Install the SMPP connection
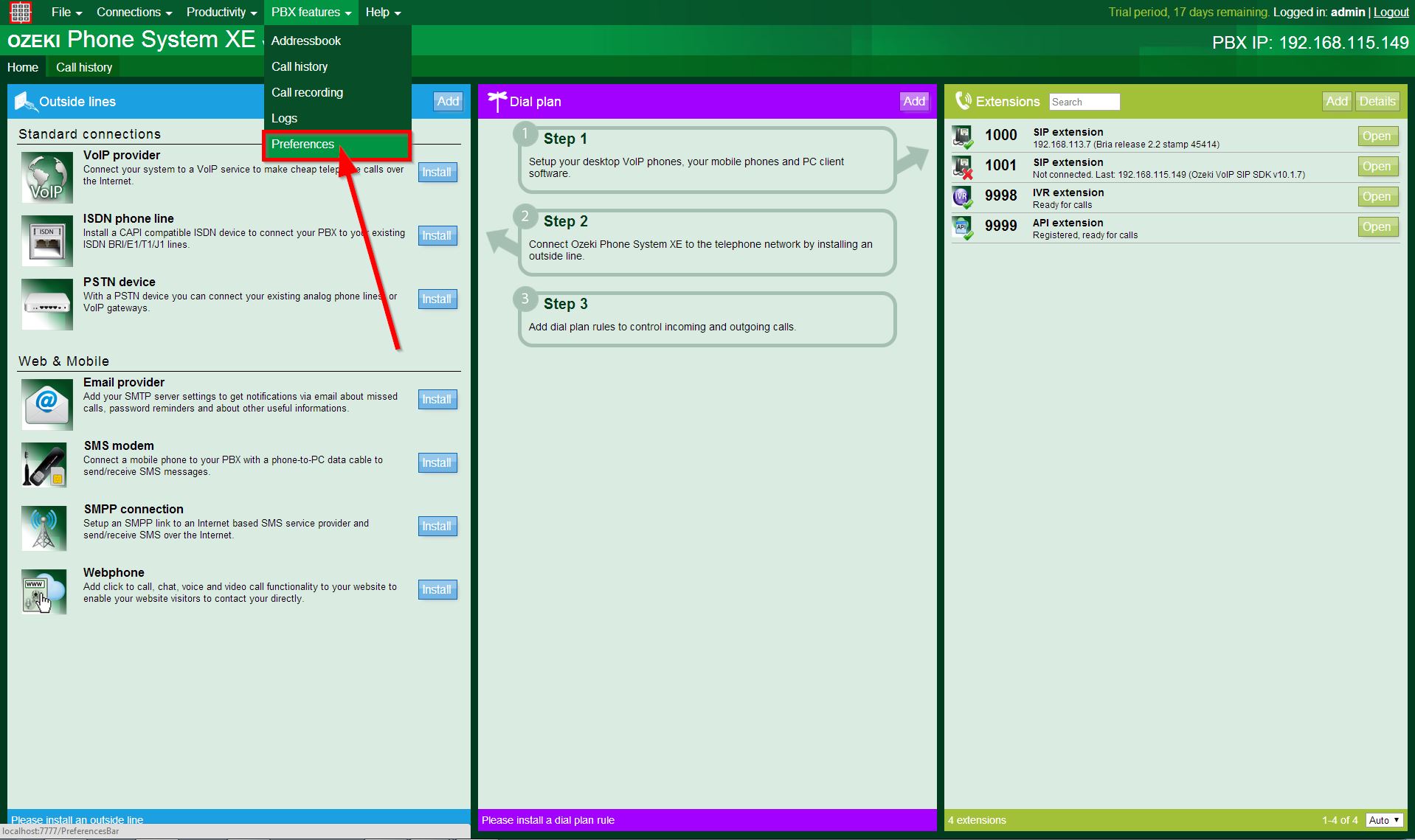This screenshot has height=840, width=1415. 437,526
